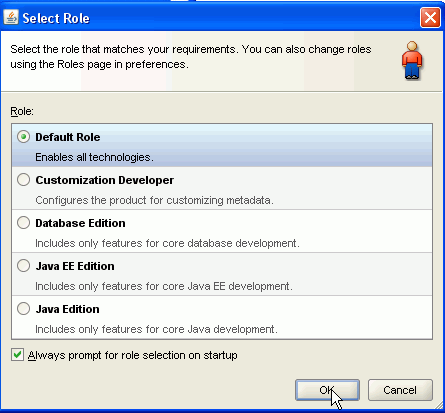Pick the Java EE Edition radio button
Screen dimensions: 445x413
coord(24,266)
